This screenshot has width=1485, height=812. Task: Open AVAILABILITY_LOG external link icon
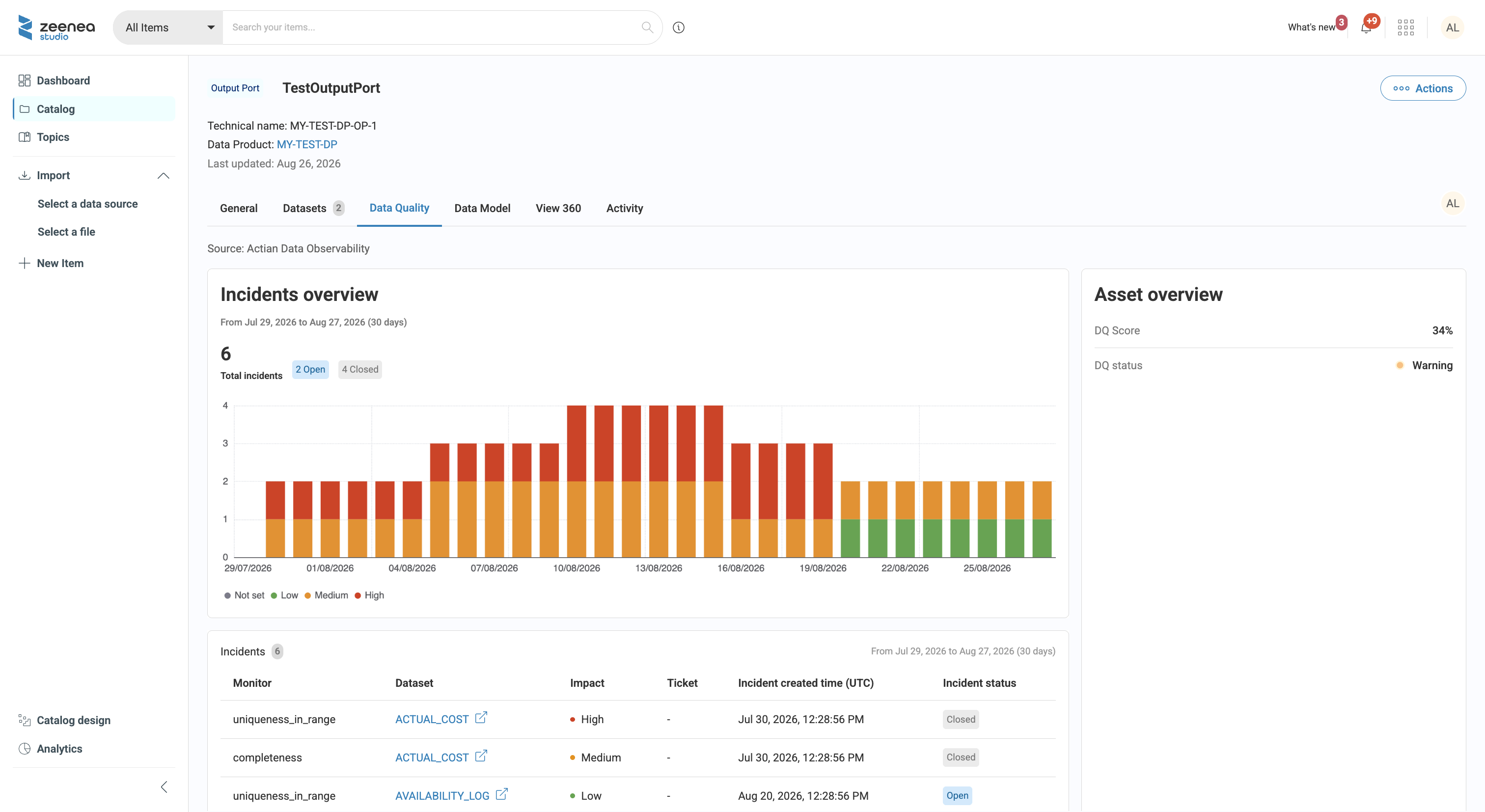point(501,794)
